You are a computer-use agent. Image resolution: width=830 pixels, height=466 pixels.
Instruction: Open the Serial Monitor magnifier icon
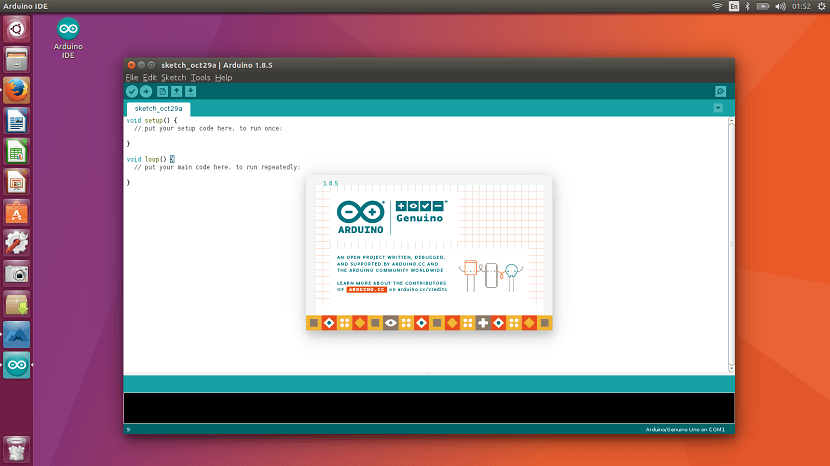(720, 92)
